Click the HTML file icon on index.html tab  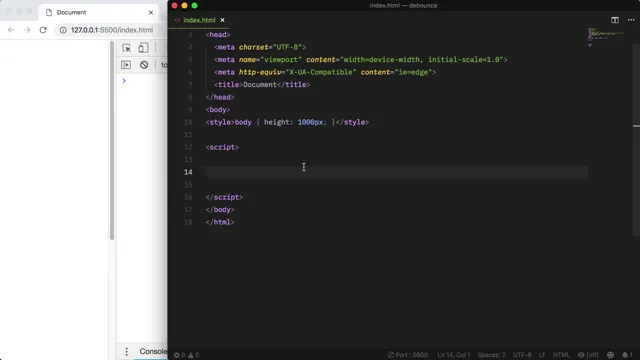click(177, 20)
